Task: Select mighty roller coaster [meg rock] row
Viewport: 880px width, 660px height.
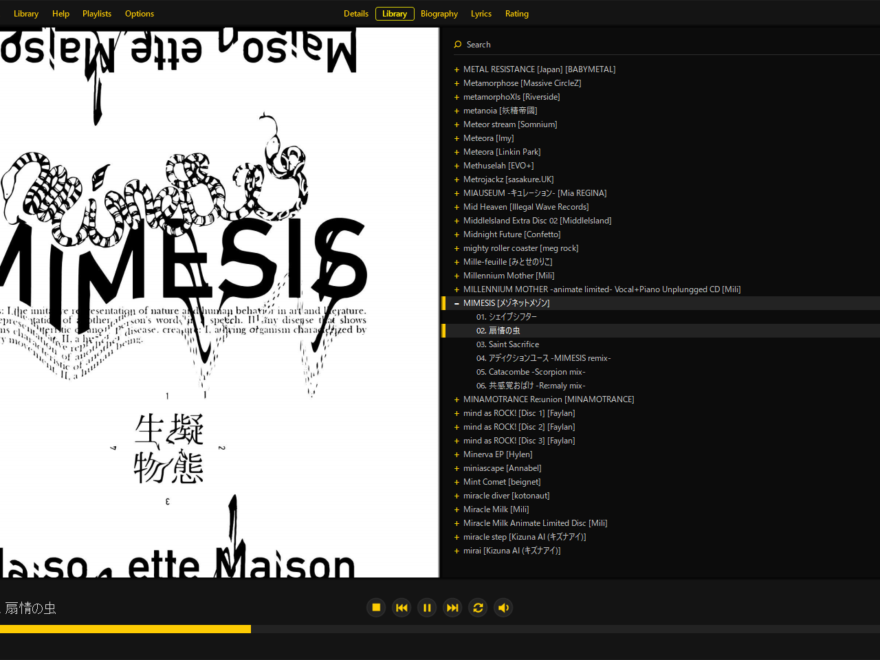Action: point(521,248)
